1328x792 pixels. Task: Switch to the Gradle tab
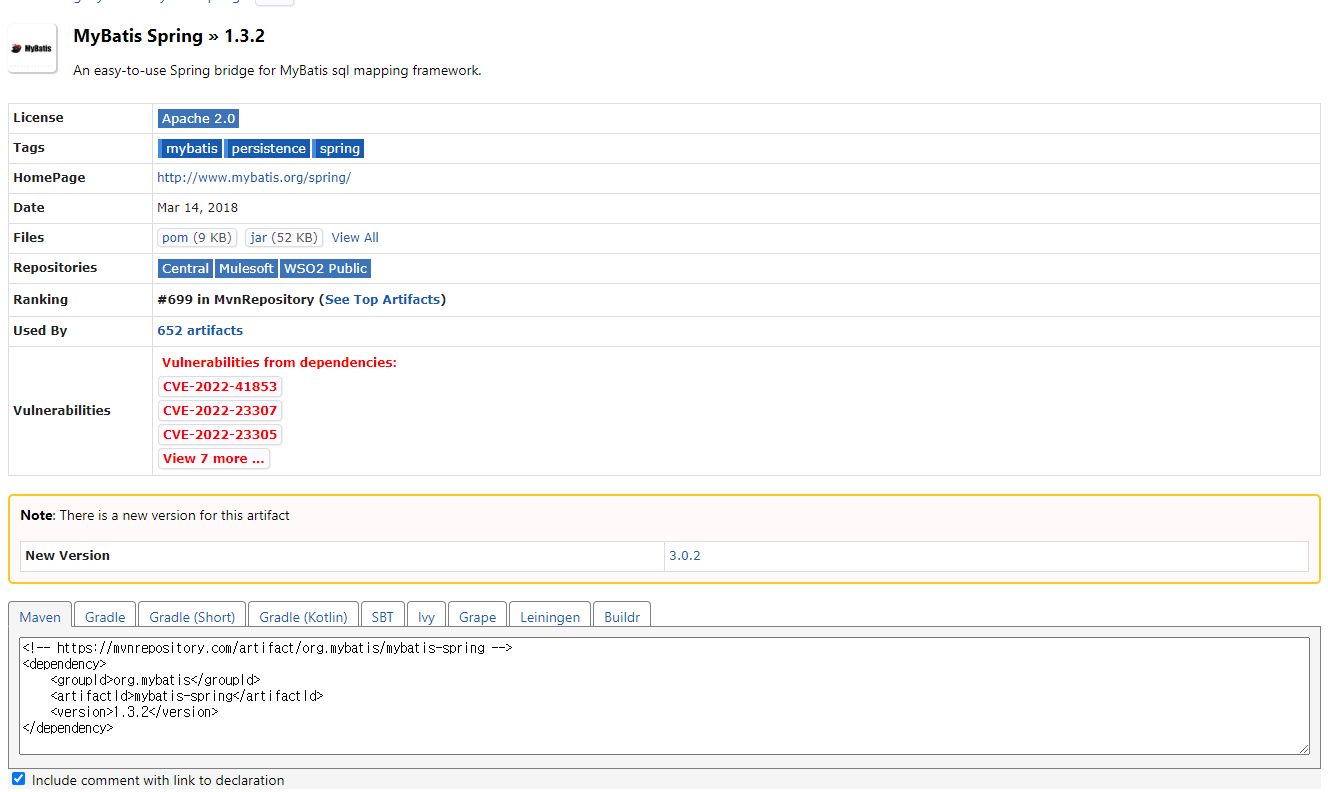click(105, 616)
